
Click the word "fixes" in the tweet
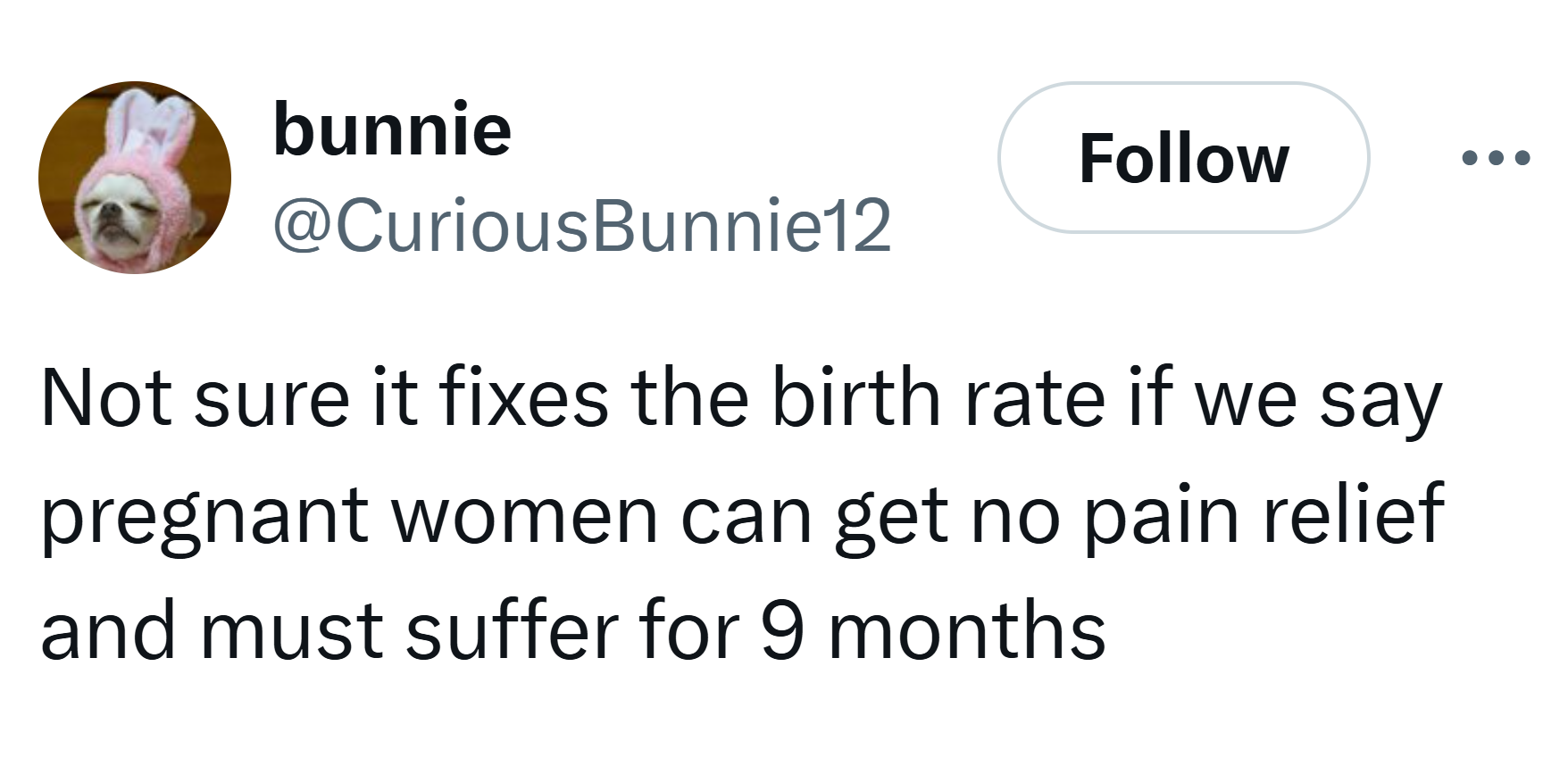[x=523, y=398]
